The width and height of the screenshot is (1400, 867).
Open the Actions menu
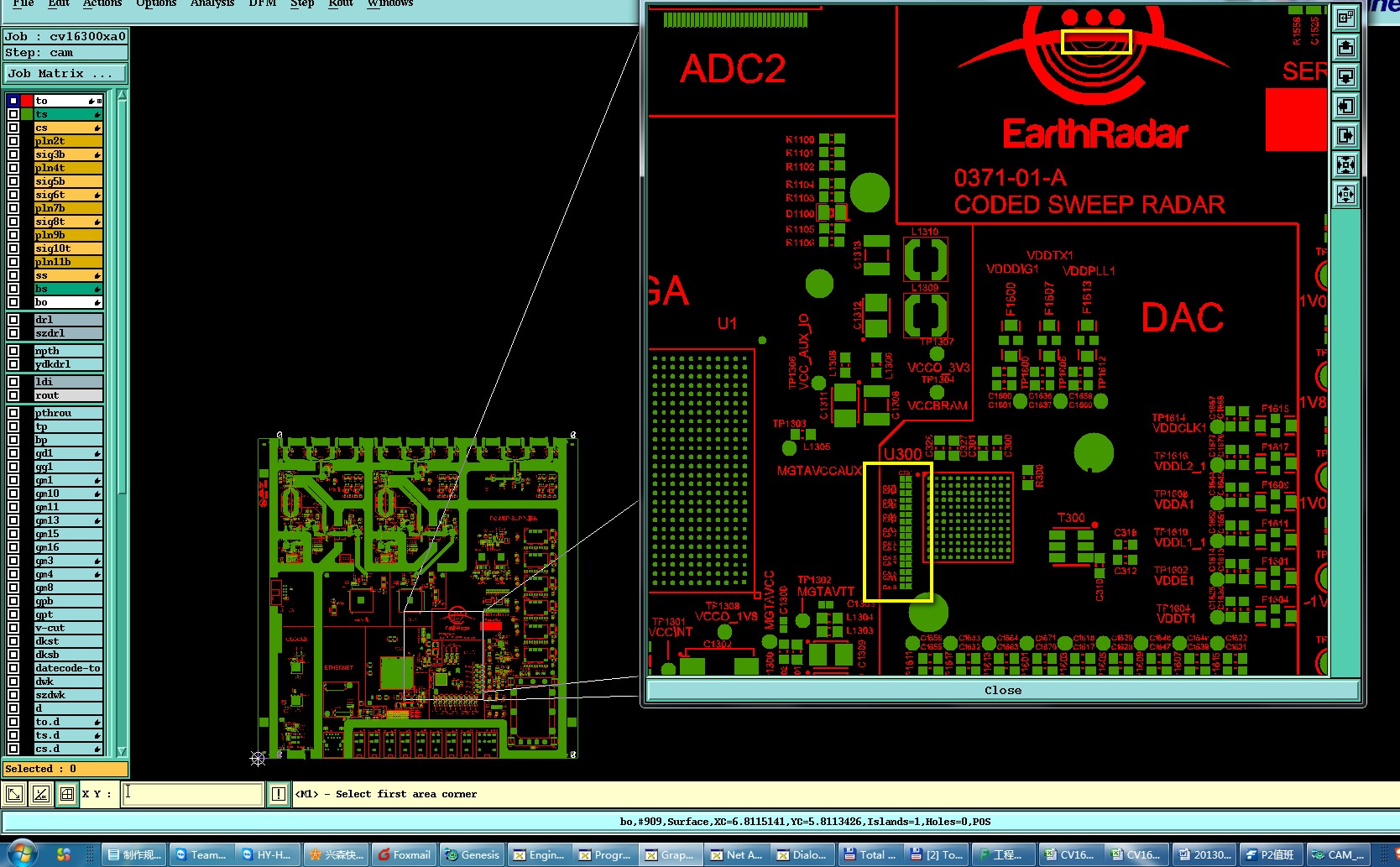click(102, 3)
